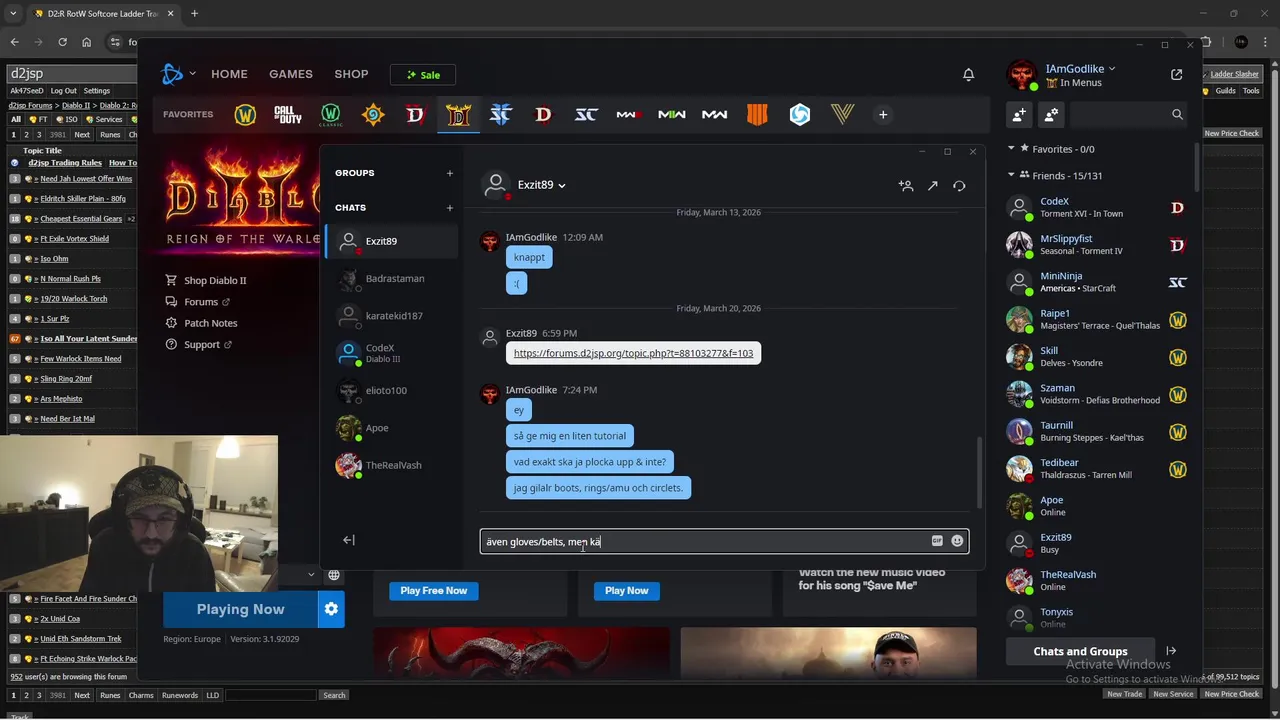Open the Need Jah Lowest Offer Wins topic

tap(86, 179)
